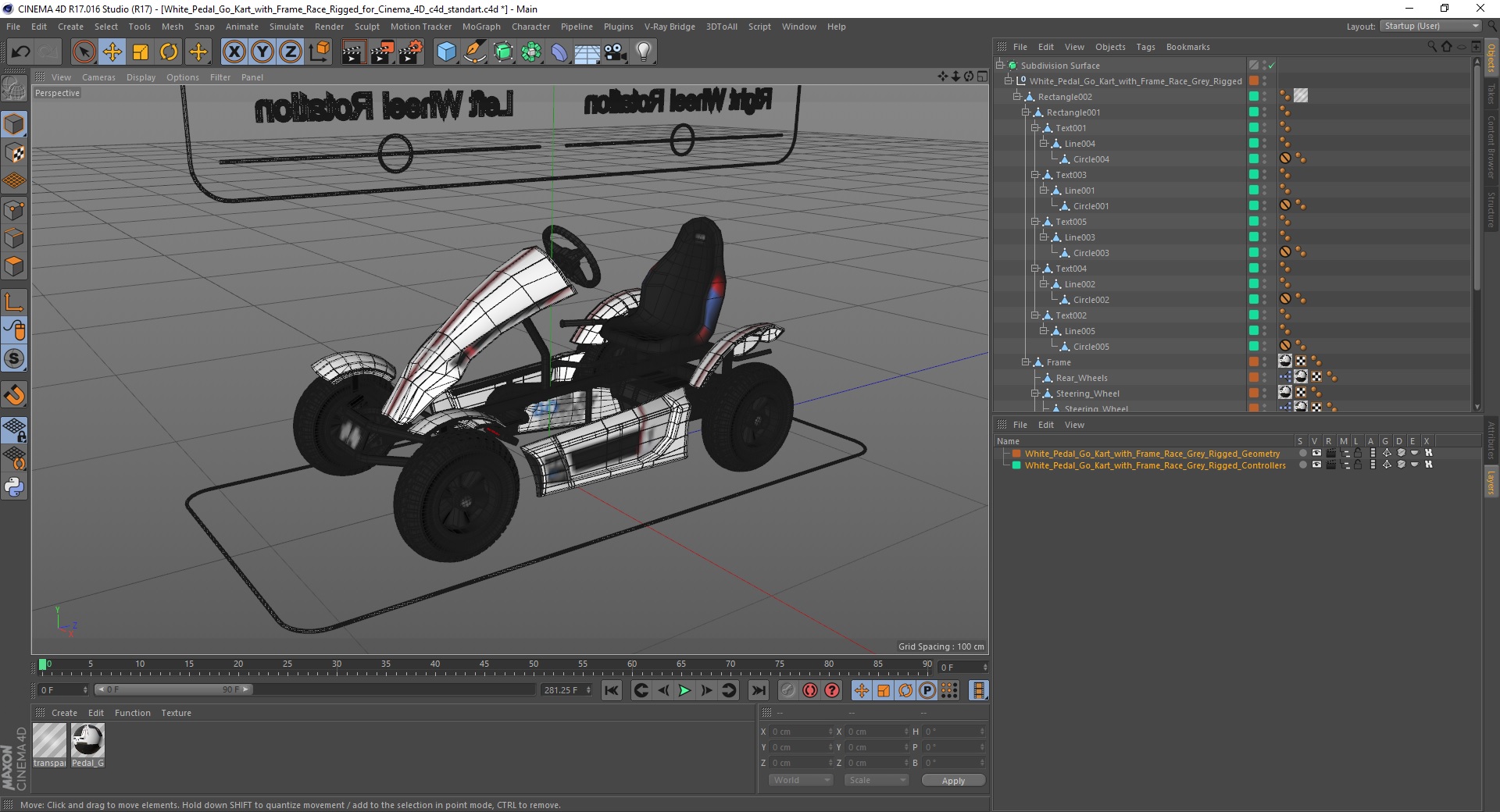1500x812 pixels.
Task: Add a Camera object
Action: [x=616, y=52]
